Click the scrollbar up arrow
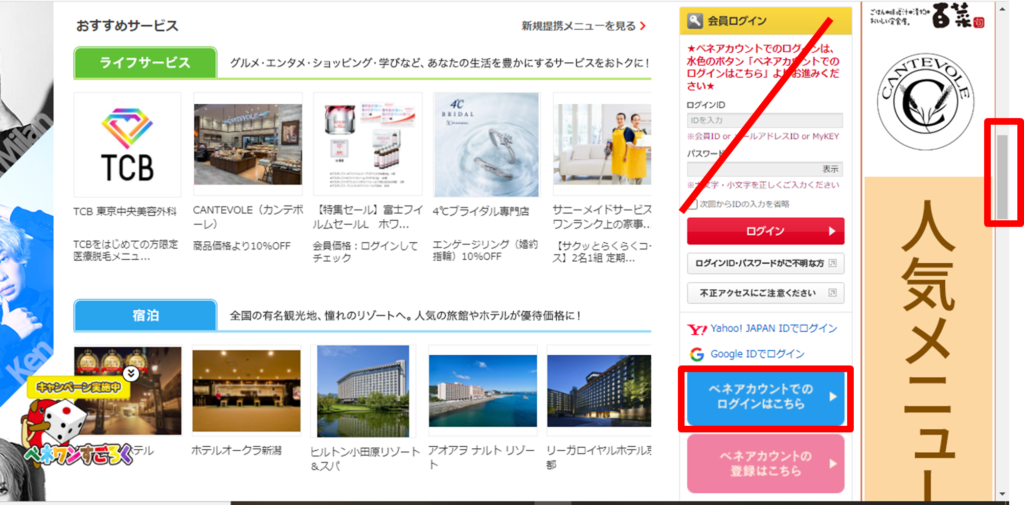The width and height of the screenshot is (1024, 505). (x=1002, y=8)
